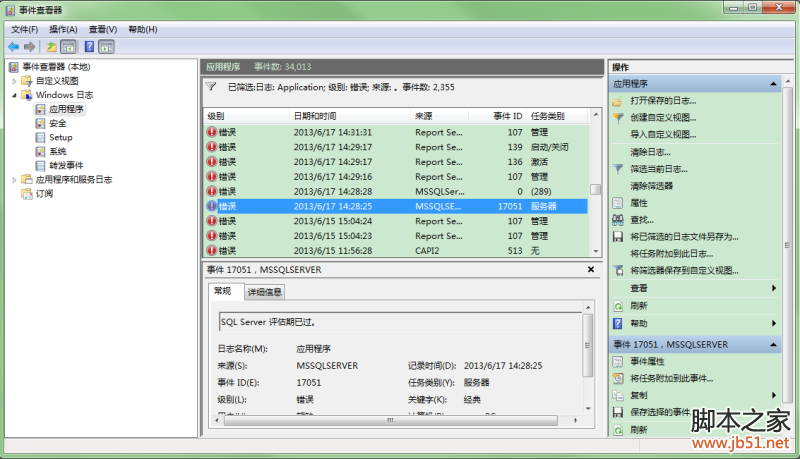
Task: Select the selected event 17051 row
Action: tap(396, 206)
